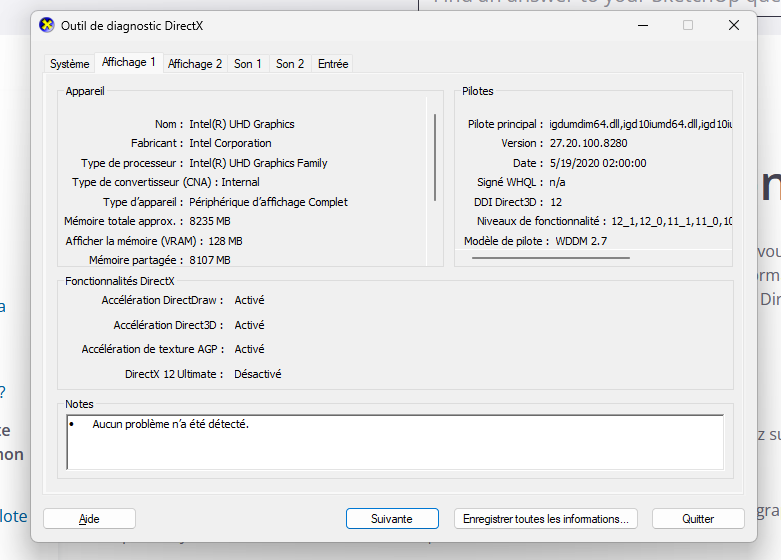Click the Mémoire totale approx. label

pyautogui.click(x=123, y=221)
